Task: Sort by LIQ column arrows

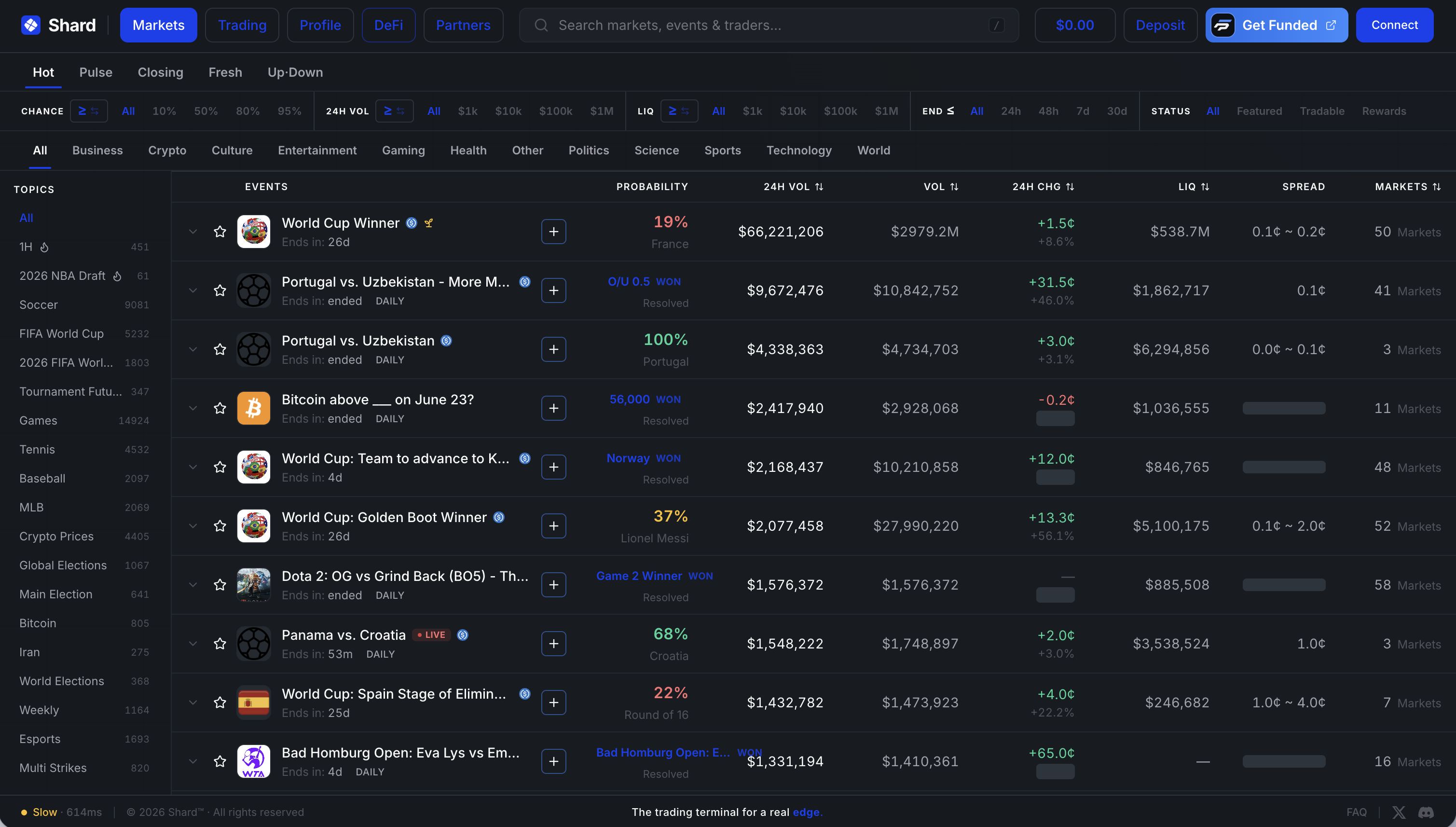Action: coord(1205,187)
